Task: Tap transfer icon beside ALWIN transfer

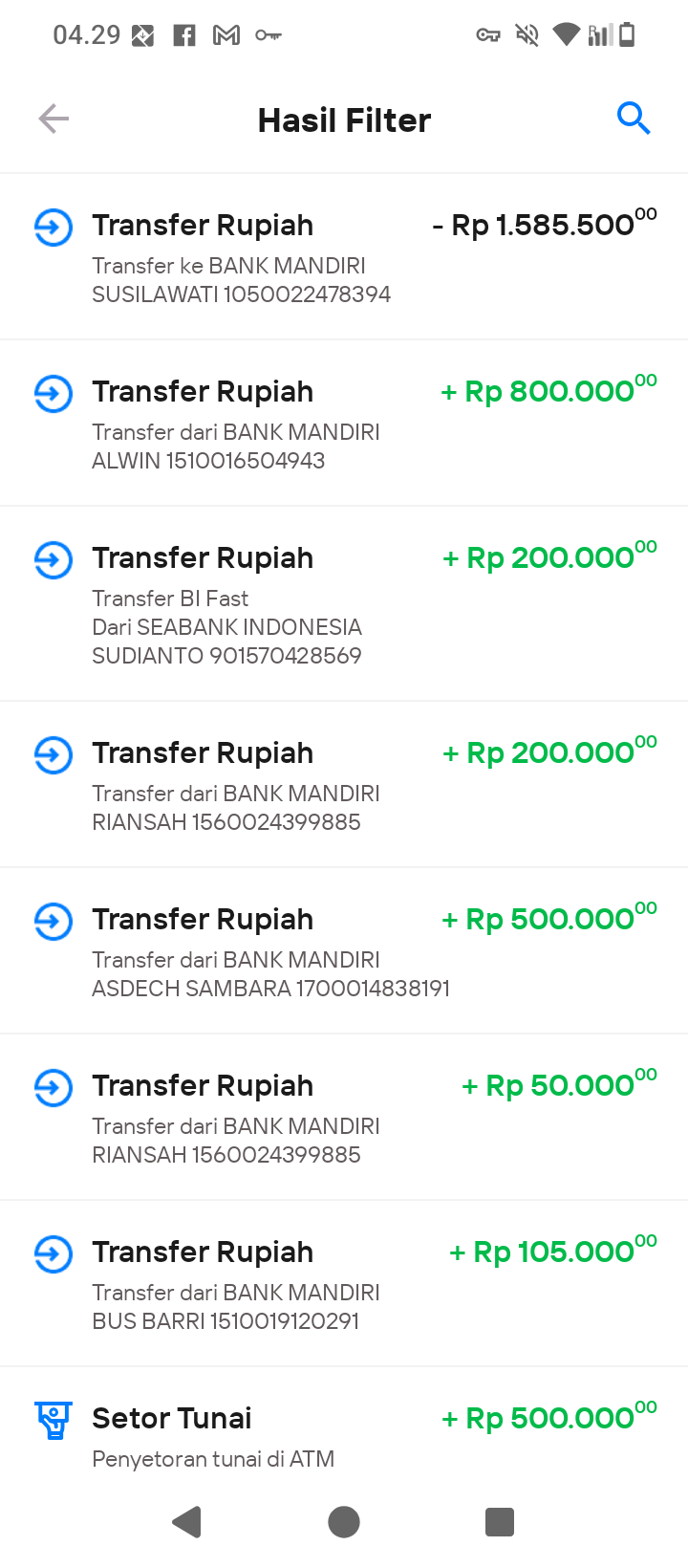Action: coord(54,394)
